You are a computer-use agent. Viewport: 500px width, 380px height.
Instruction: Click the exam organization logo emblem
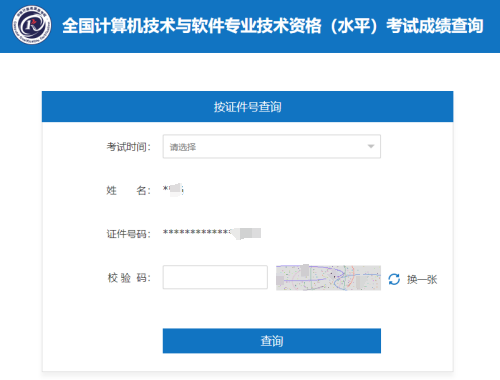(x=32, y=25)
